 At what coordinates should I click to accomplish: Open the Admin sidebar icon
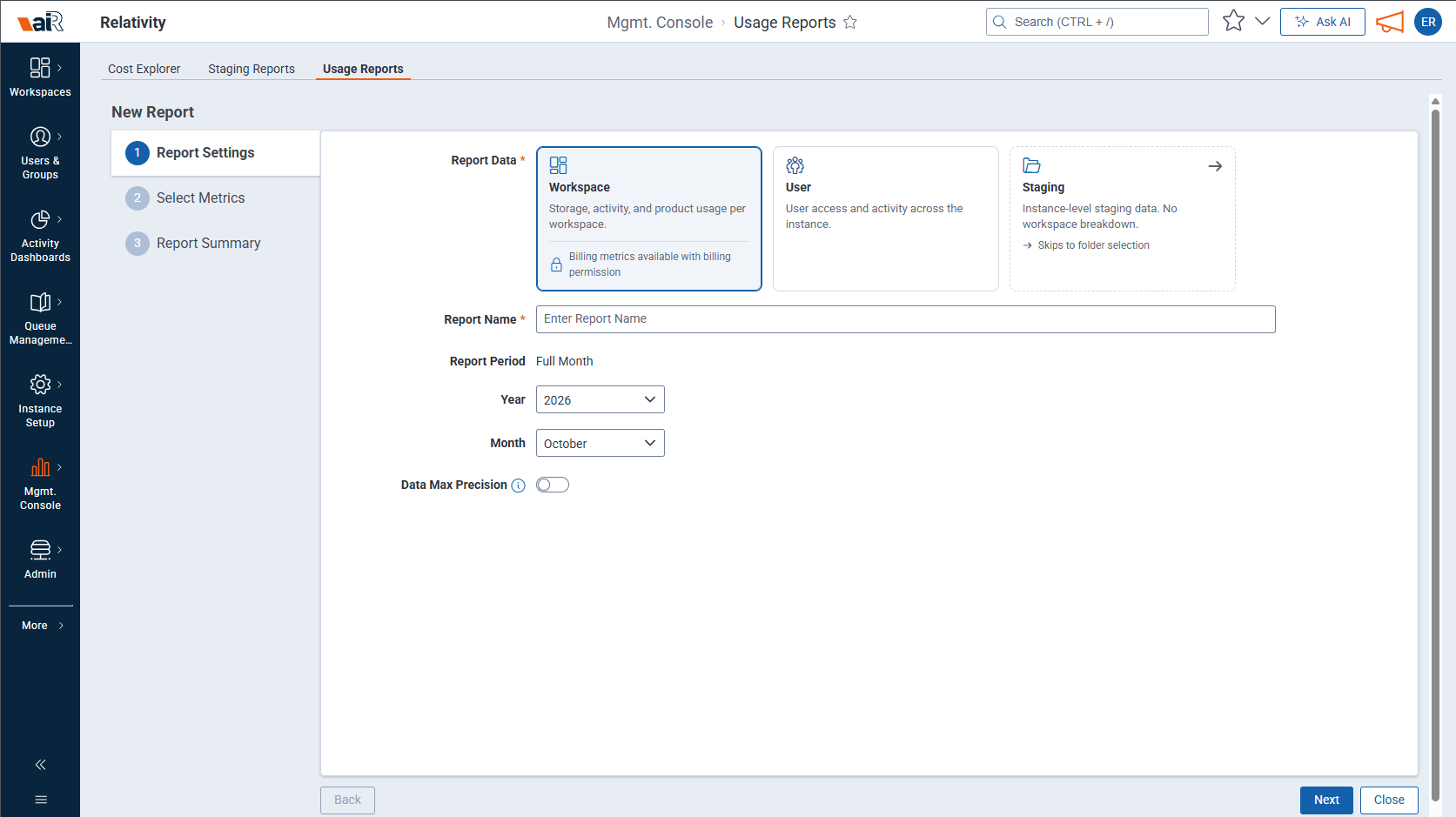(40, 550)
